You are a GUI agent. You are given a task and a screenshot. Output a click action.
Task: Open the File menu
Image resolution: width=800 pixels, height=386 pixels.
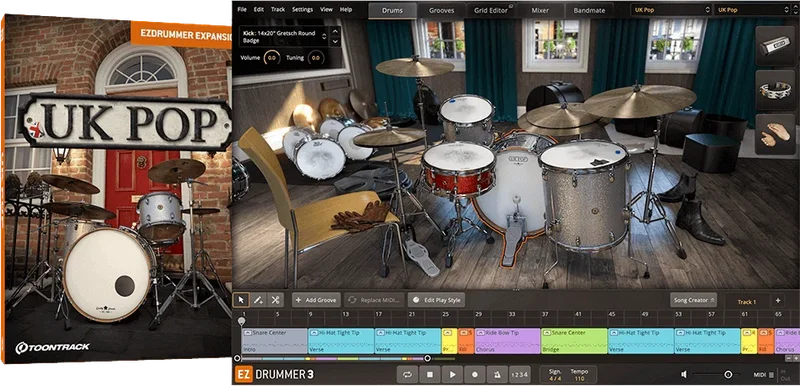[242, 9]
